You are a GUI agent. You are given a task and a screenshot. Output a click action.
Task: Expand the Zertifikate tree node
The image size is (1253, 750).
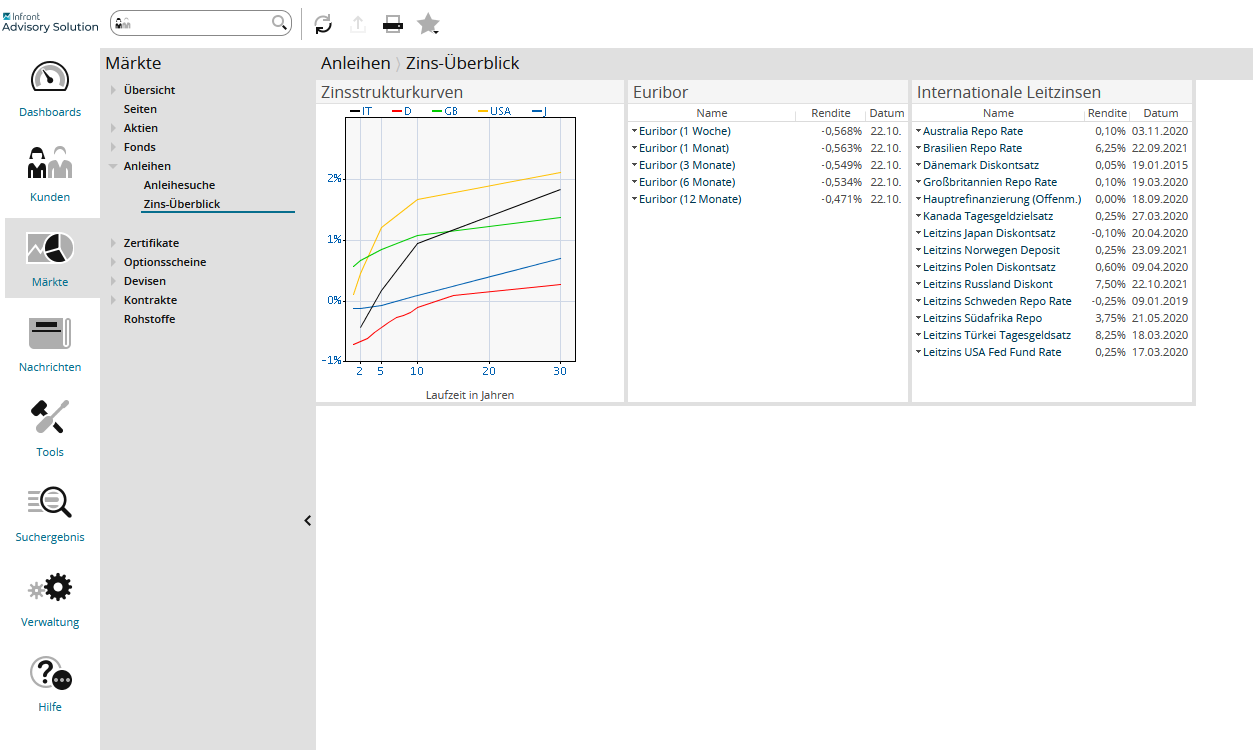[x=114, y=243]
